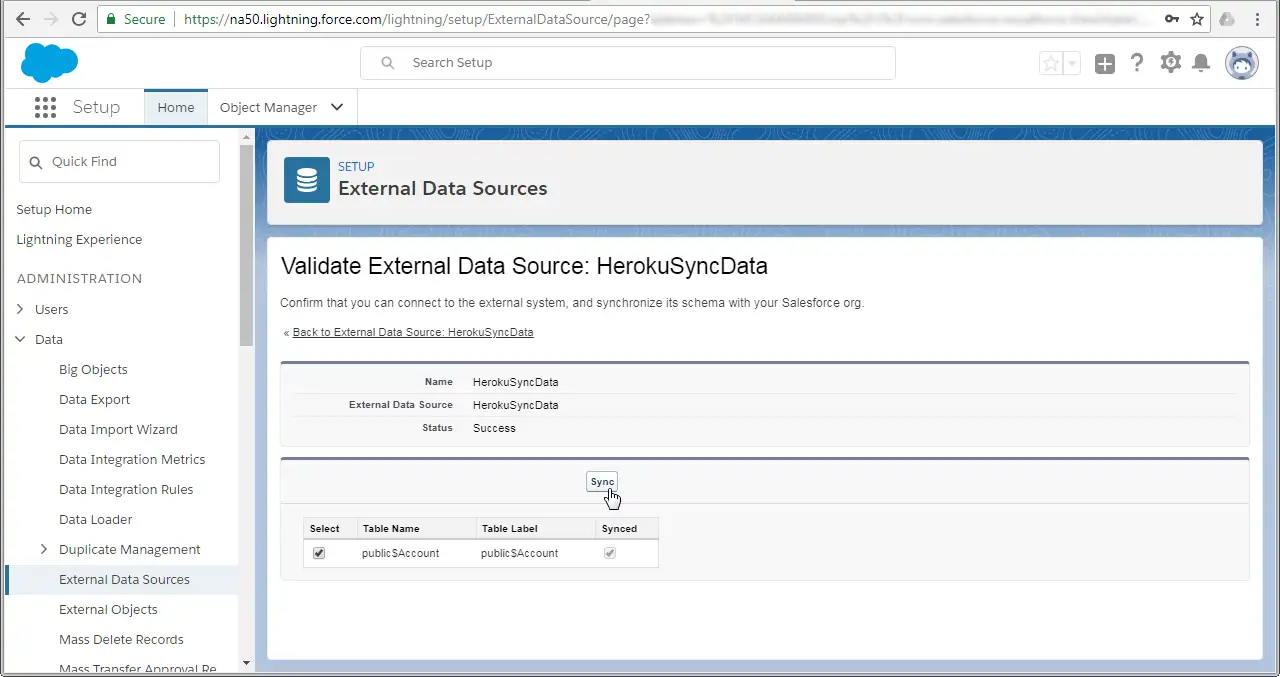This screenshot has height=677, width=1280.
Task: Collapse the Data tree section
Action: coord(21,339)
